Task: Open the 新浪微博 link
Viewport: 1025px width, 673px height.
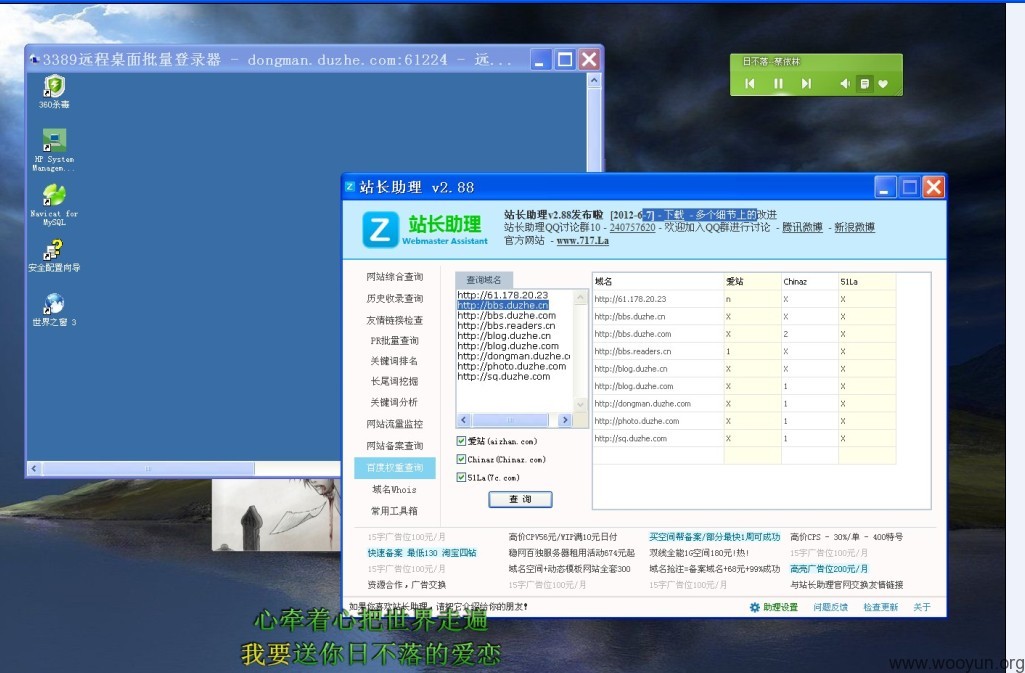Action: click(x=854, y=227)
